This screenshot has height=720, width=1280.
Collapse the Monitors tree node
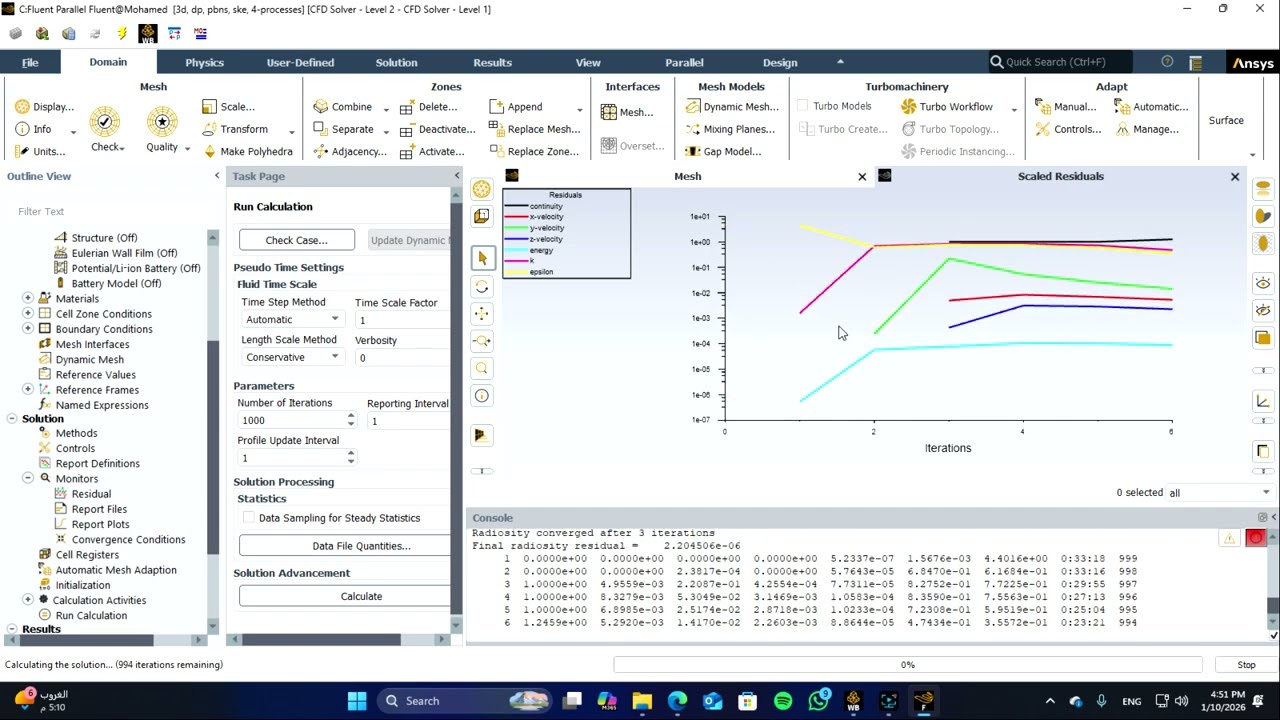click(x=27, y=479)
